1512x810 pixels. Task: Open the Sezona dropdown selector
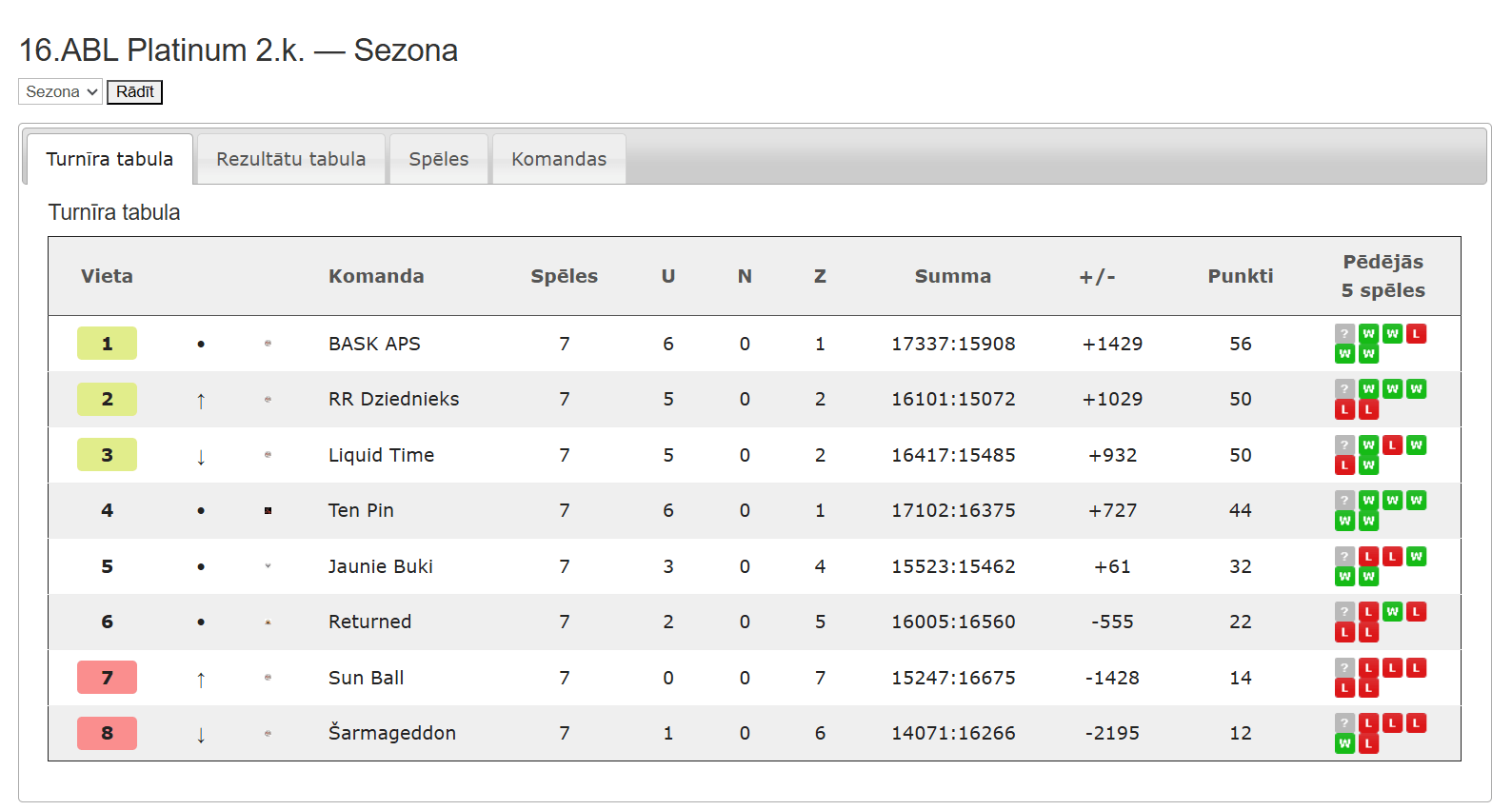coord(60,91)
